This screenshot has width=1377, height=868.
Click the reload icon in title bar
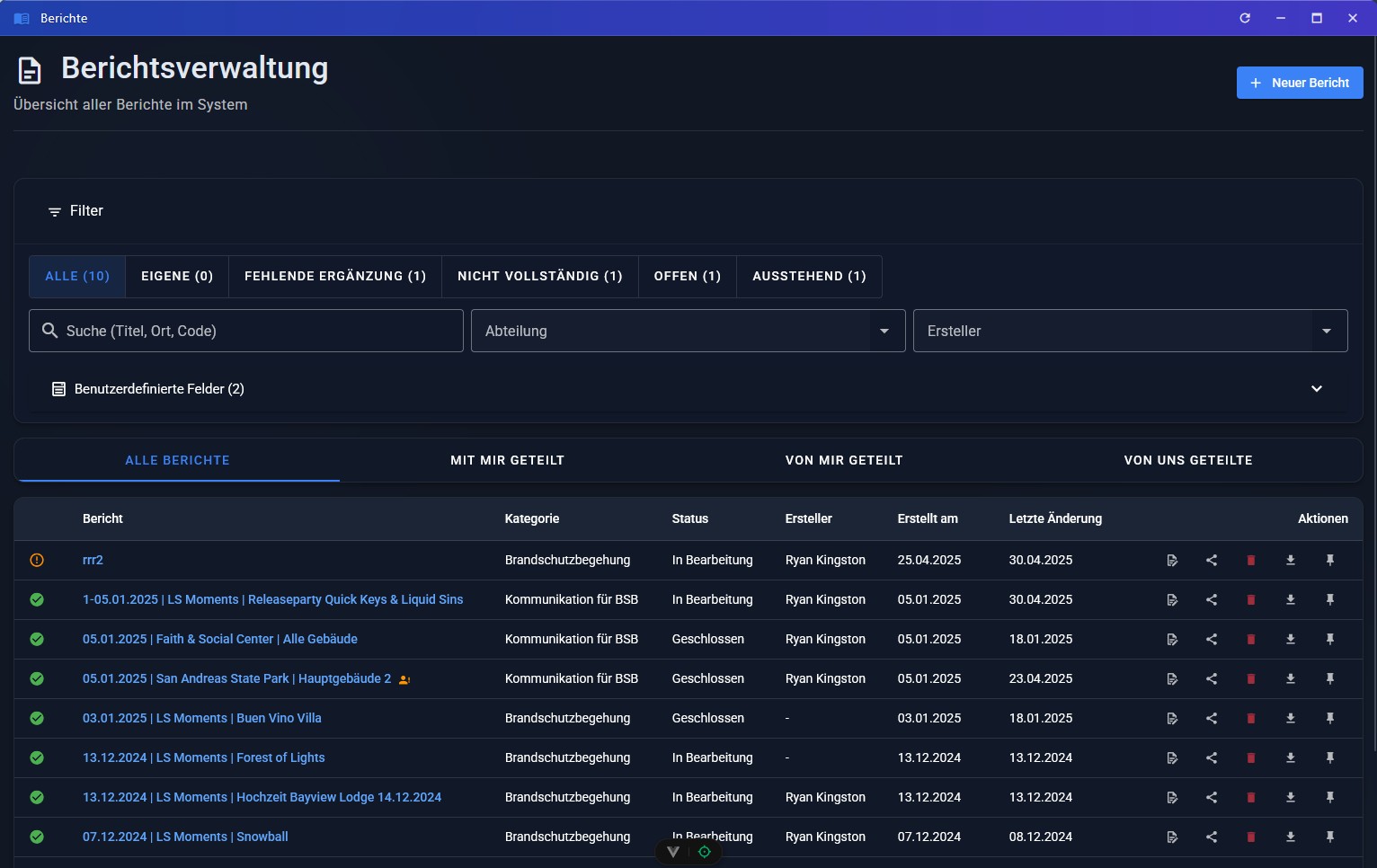(x=1245, y=18)
